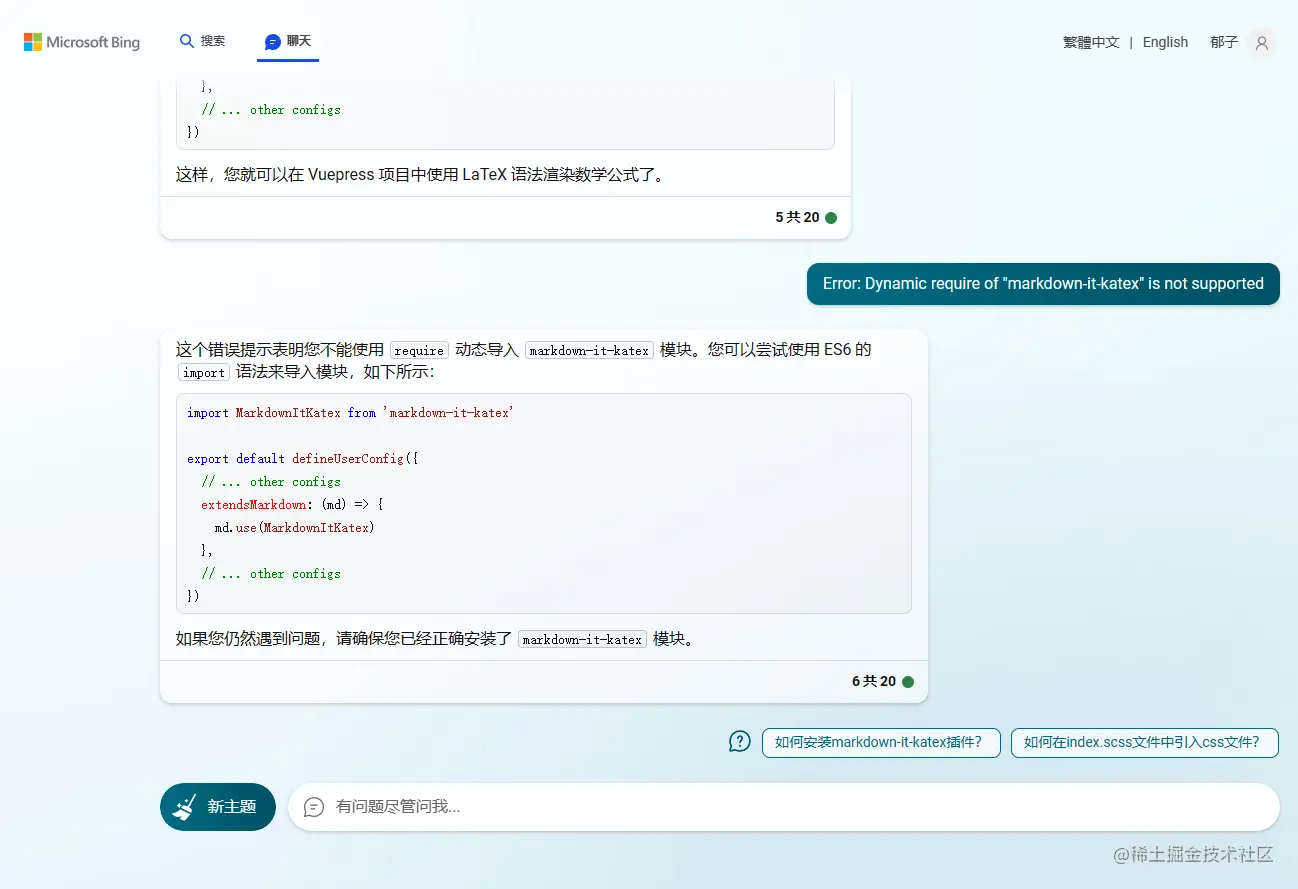Viewport: 1298px width, 889px height.
Task: Select the magnifier icon beside 搜索
Action: click(x=186, y=41)
